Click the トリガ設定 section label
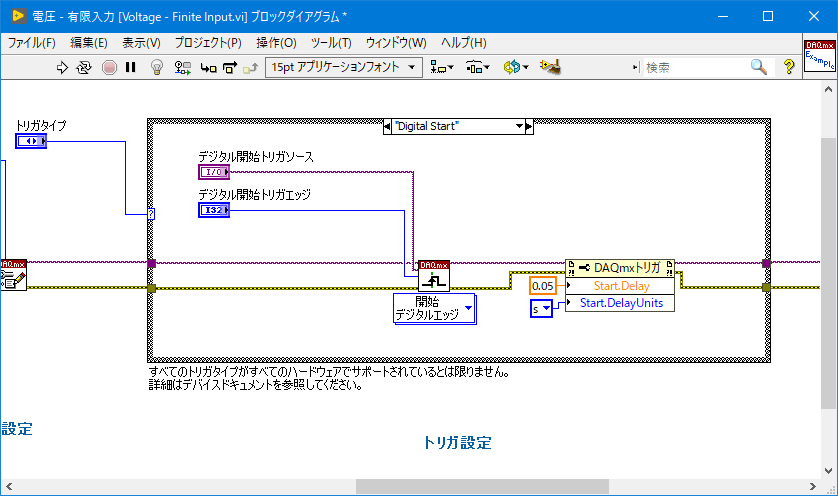Viewport: 838px width, 496px height. 457,443
